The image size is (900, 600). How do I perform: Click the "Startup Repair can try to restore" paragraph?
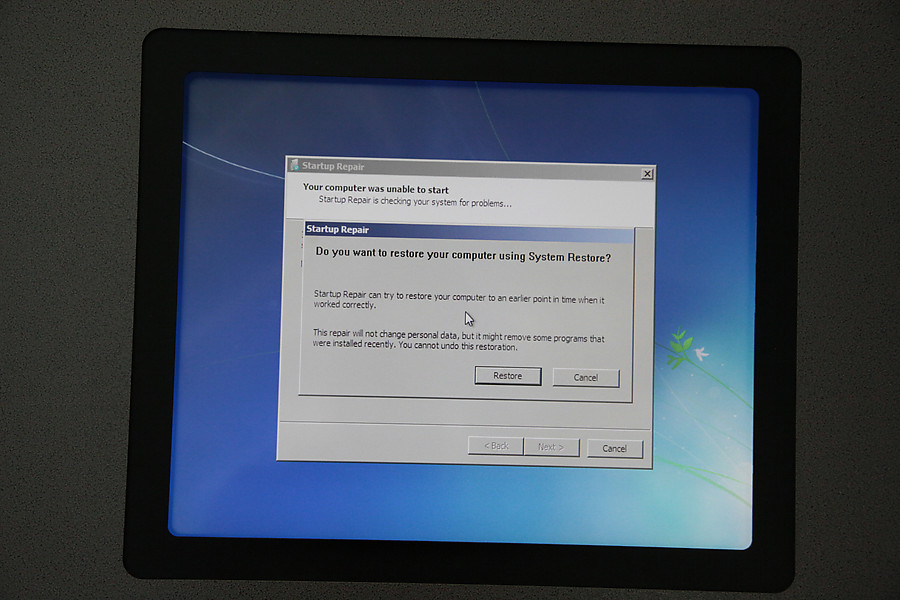point(459,300)
